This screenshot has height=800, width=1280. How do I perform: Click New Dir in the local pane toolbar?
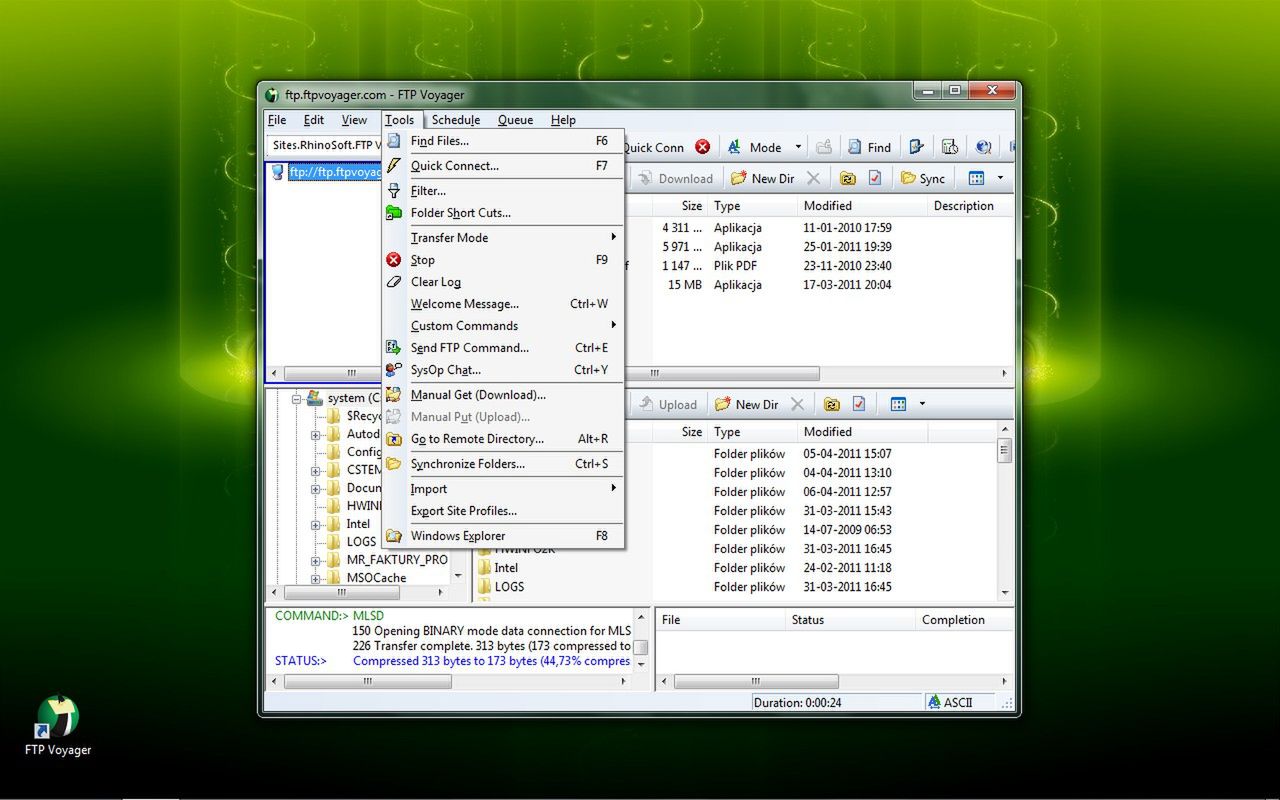(x=747, y=404)
